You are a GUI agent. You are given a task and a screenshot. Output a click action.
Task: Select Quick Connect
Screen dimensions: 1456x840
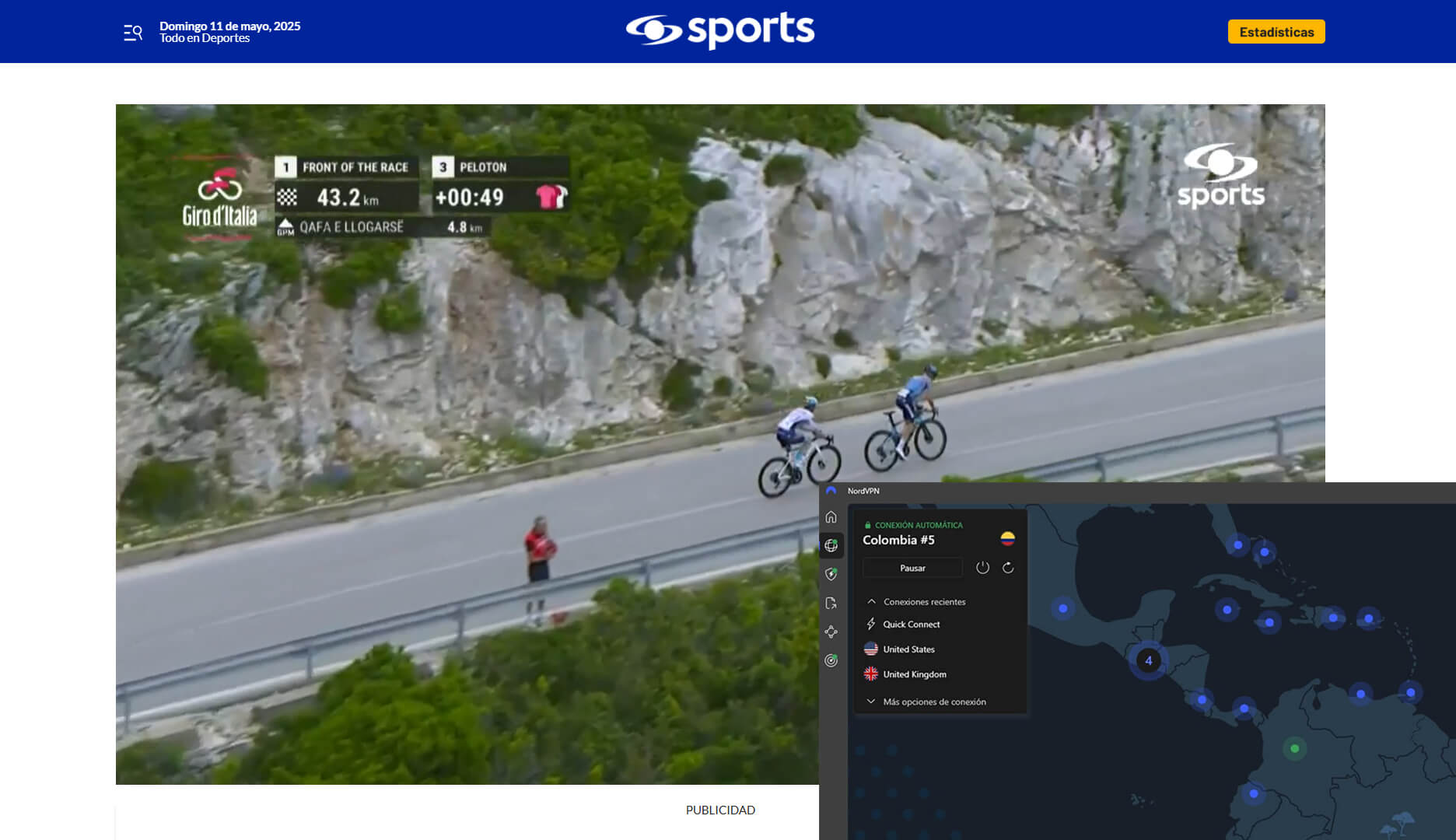pos(912,625)
